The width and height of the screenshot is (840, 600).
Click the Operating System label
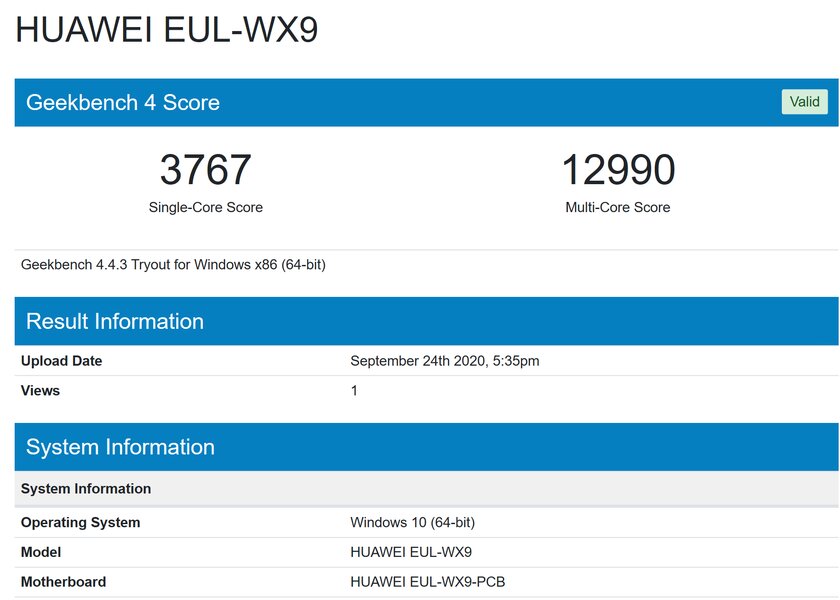click(80, 522)
